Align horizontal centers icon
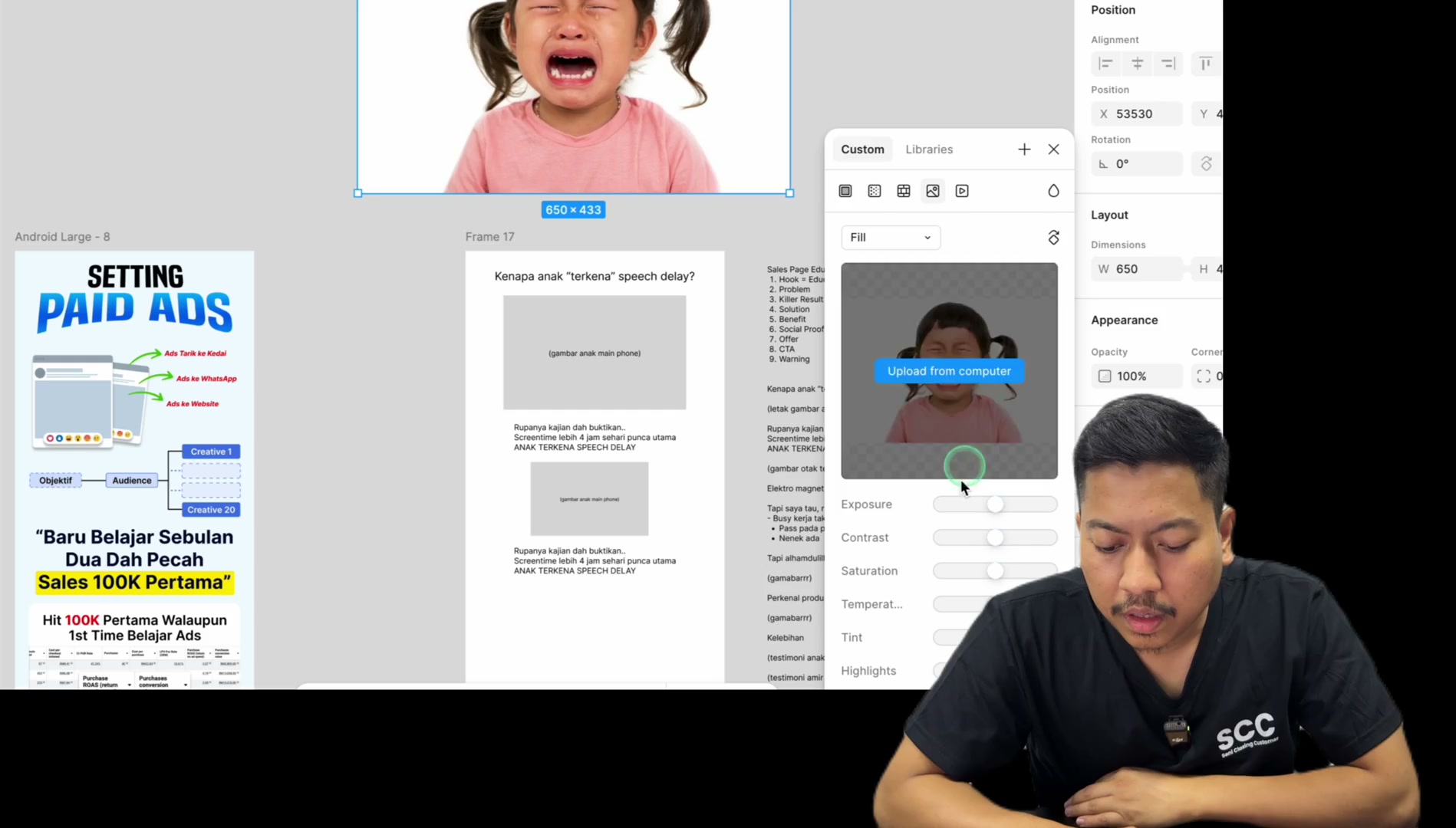The image size is (1456, 828). click(x=1137, y=64)
